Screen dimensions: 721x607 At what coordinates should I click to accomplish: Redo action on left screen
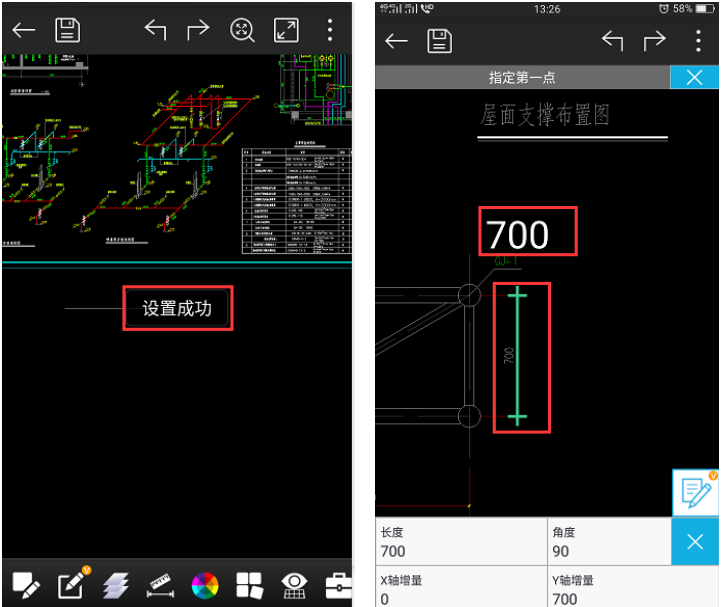198,29
